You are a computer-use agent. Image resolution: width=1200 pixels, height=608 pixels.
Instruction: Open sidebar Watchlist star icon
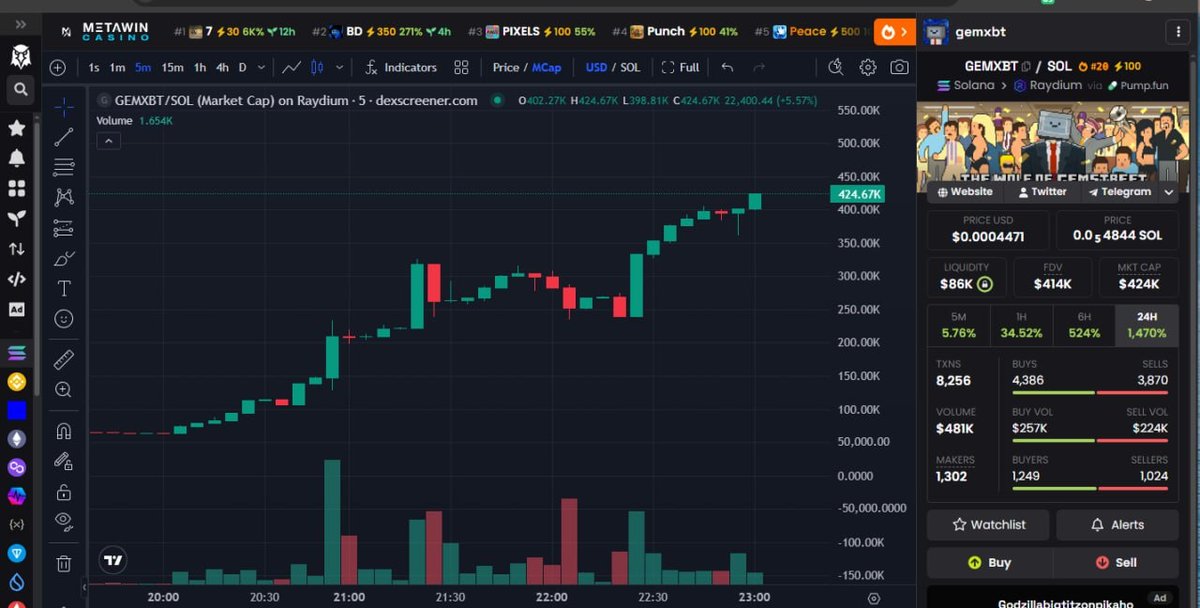click(x=17, y=128)
